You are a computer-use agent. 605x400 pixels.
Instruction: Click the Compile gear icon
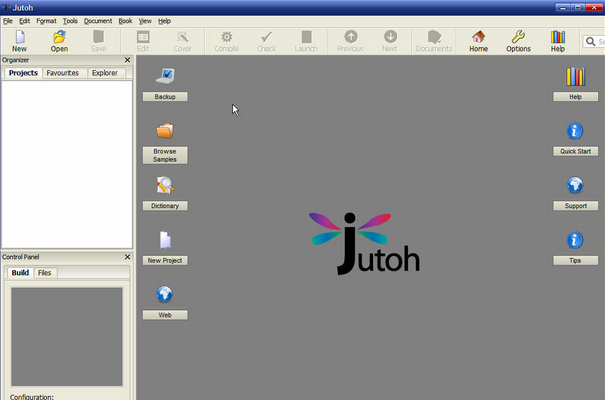(x=226, y=37)
